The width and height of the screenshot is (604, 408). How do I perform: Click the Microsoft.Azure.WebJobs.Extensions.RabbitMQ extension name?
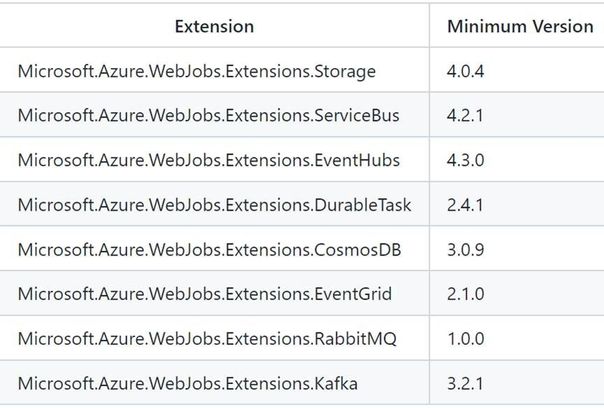207,339
